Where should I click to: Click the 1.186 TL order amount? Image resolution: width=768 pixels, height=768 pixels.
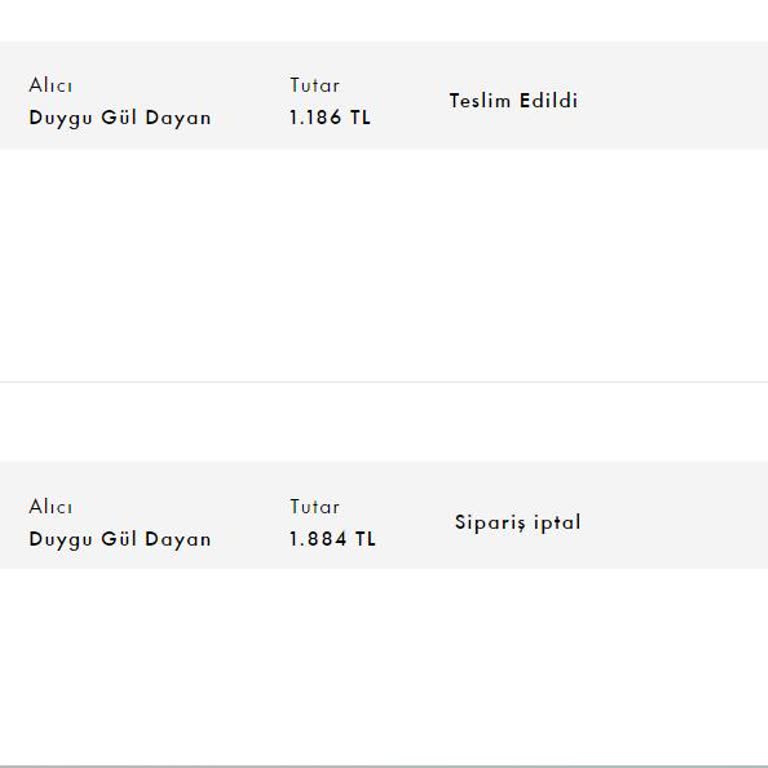pos(330,117)
